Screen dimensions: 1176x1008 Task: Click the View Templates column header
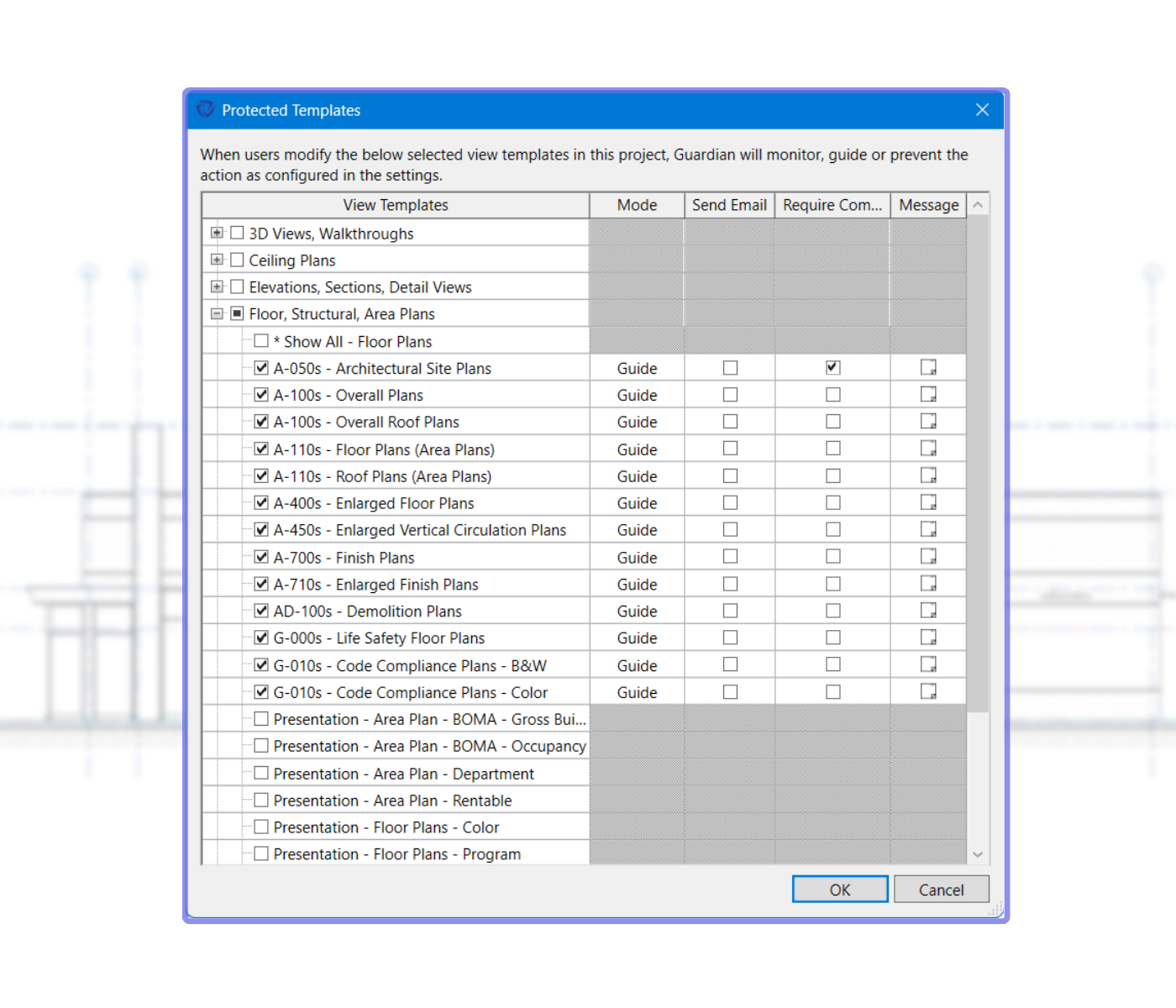(395, 204)
